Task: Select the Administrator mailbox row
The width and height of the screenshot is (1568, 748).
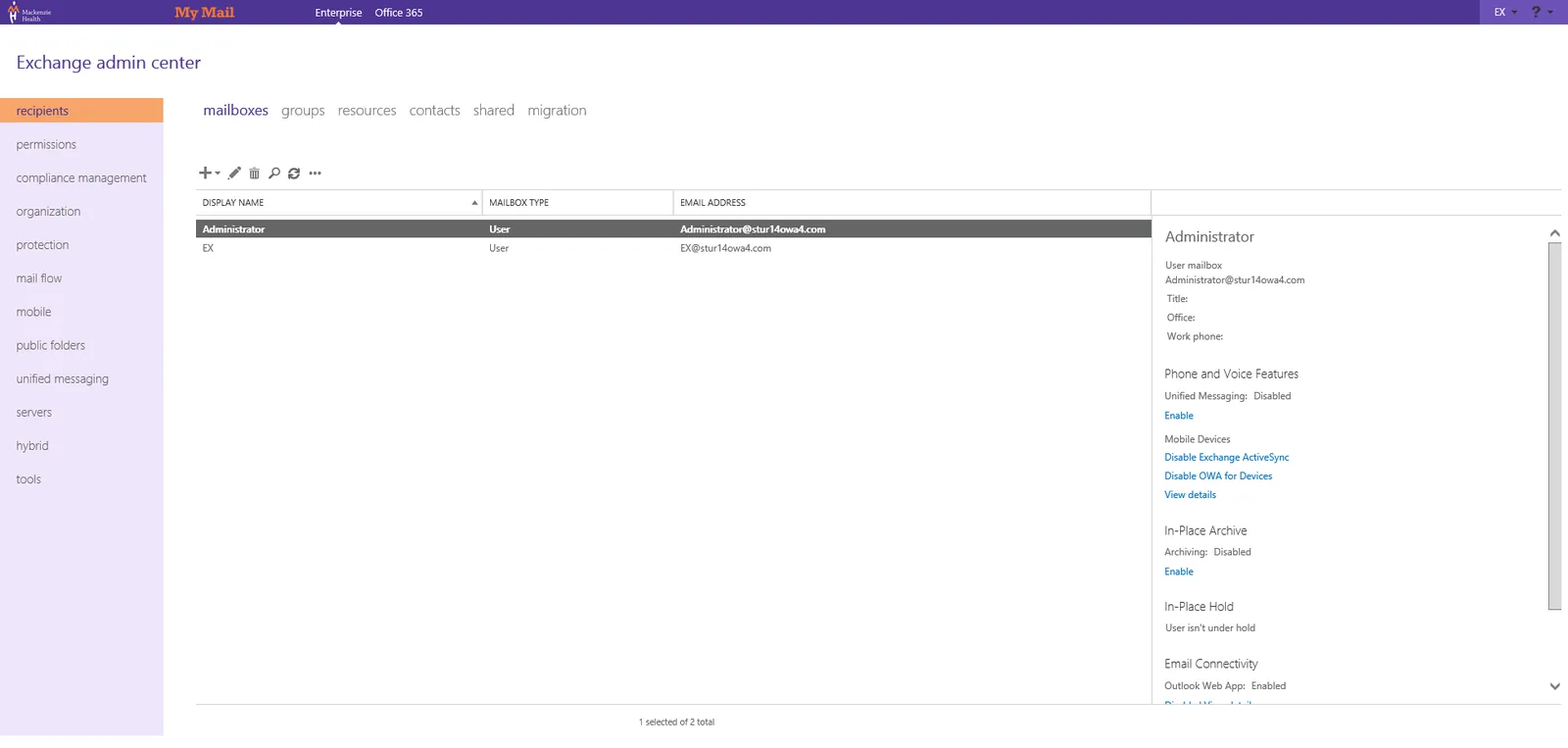Action: coord(673,228)
